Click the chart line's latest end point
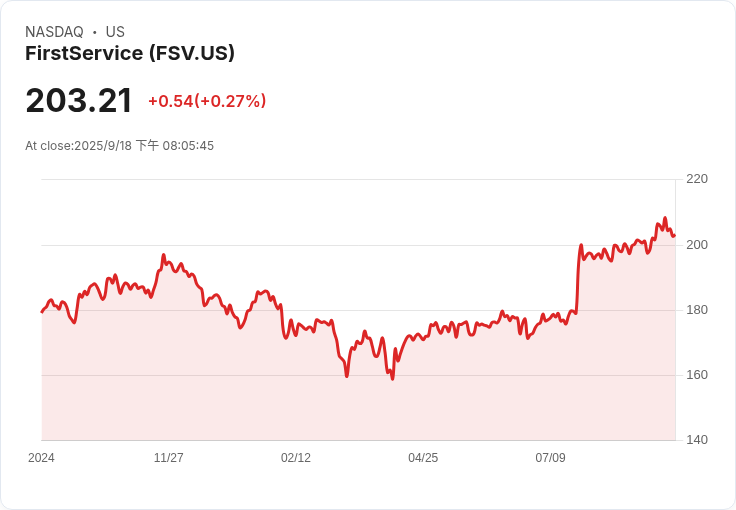 674,235
